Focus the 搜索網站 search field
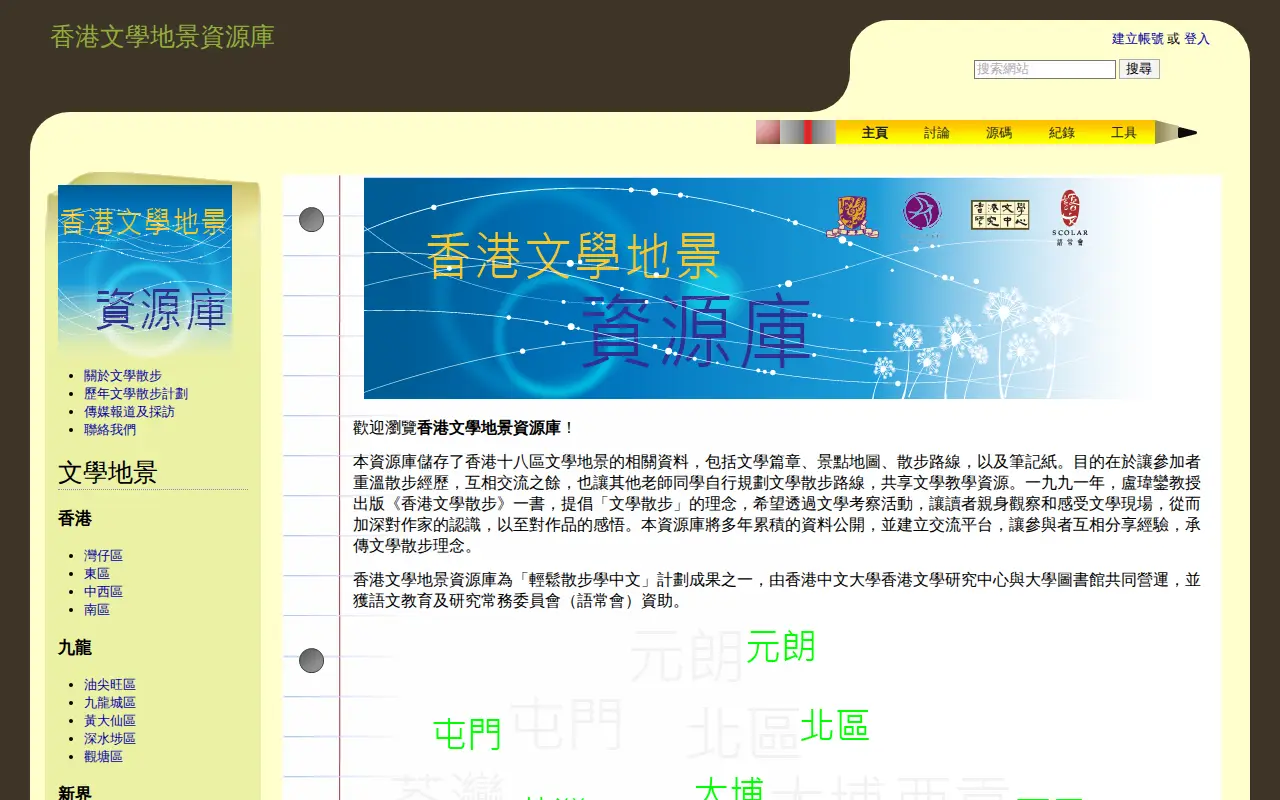This screenshot has height=800, width=1280. tap(1045, 69)
